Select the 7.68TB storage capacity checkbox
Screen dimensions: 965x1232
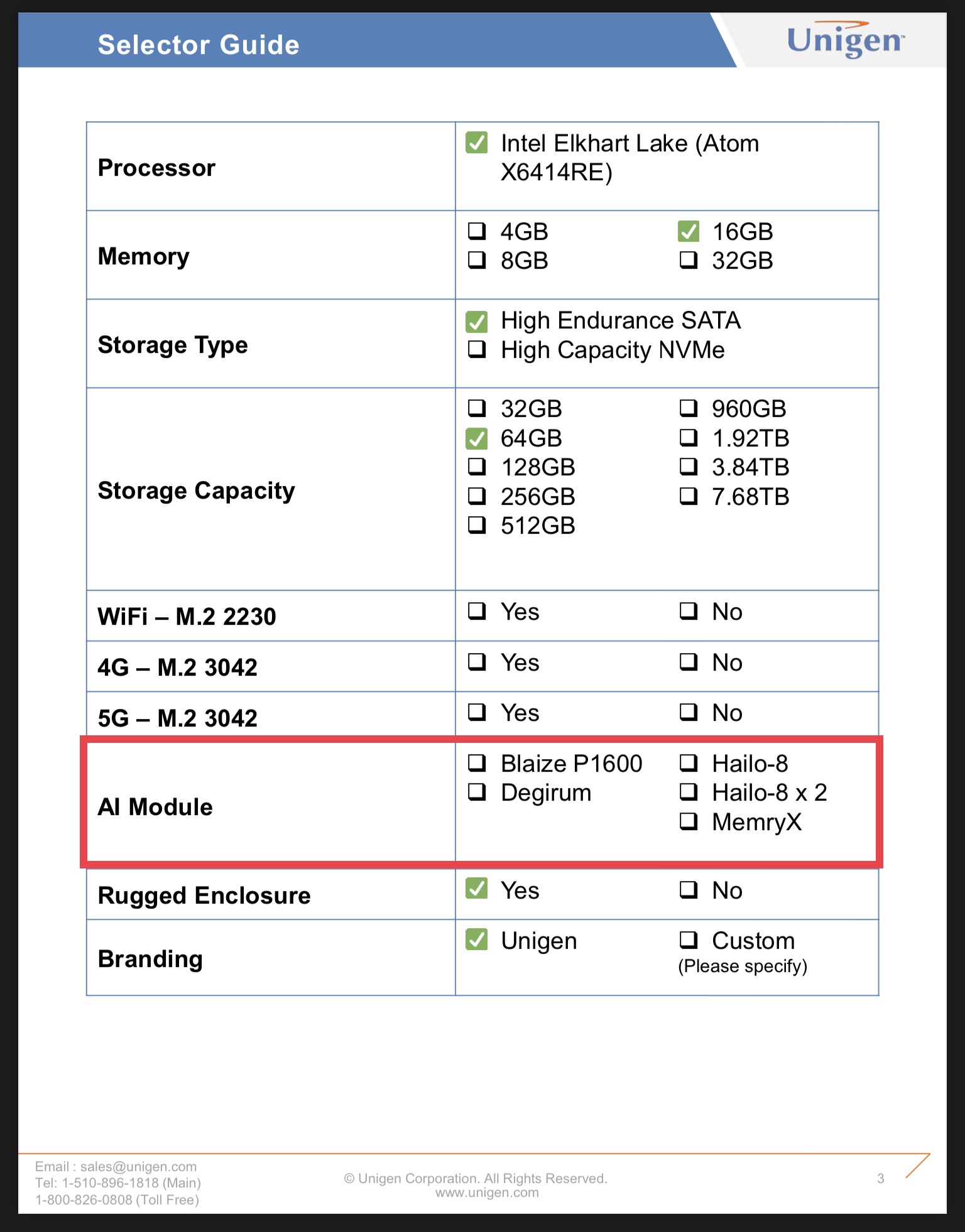point(689,497)
